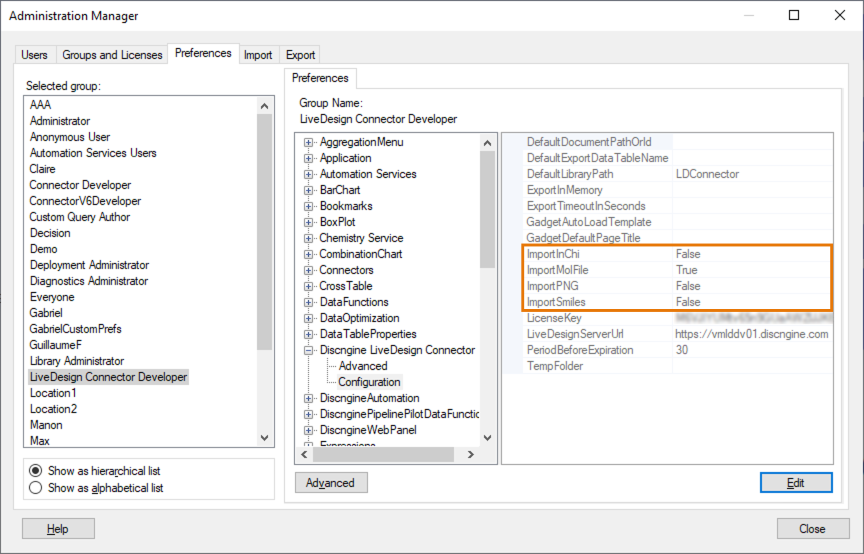Select 'Show as alphabetical list' radio button
Screen dimensions: 864x554
(x=36, y=488)
